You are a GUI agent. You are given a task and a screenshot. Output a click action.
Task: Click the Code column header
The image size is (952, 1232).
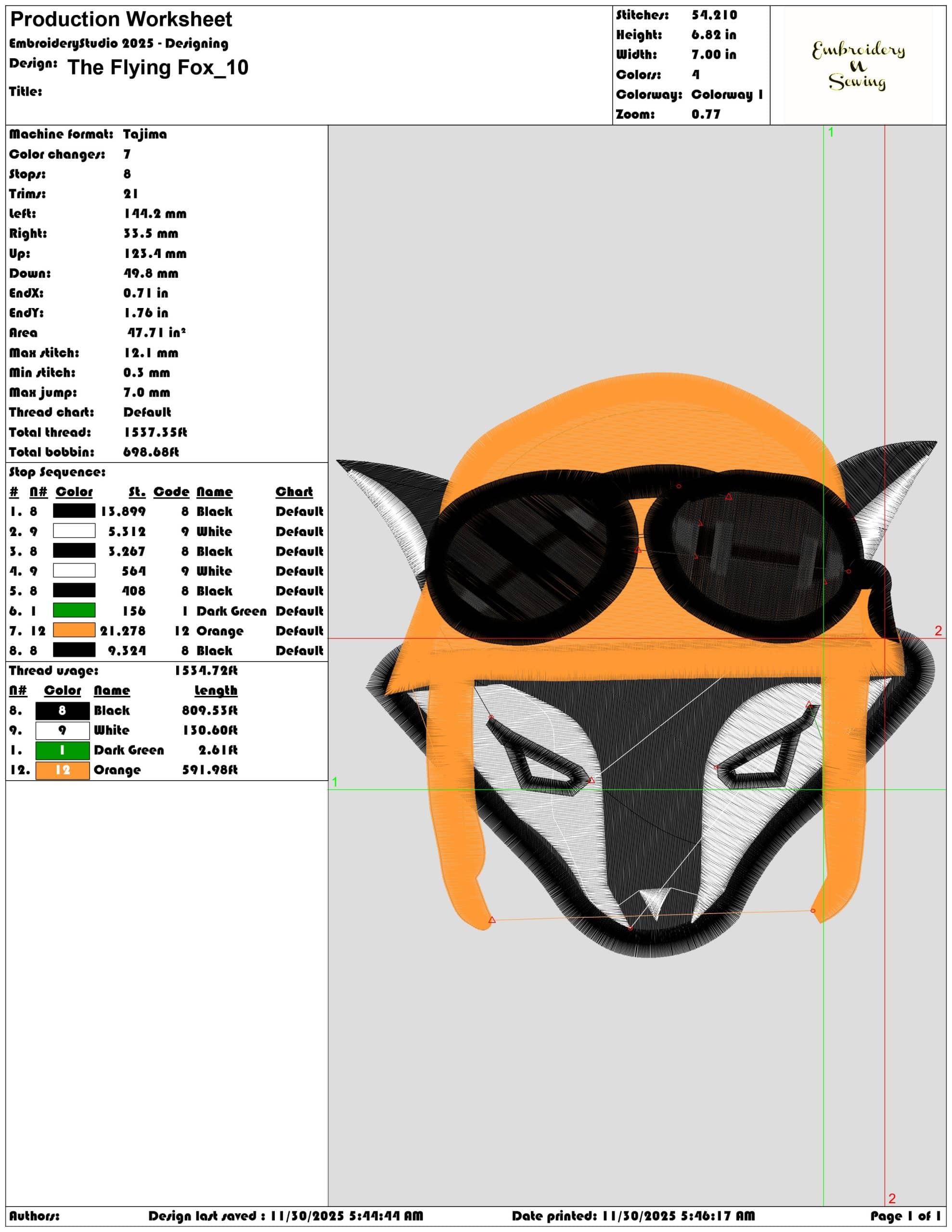click(171, 492)
